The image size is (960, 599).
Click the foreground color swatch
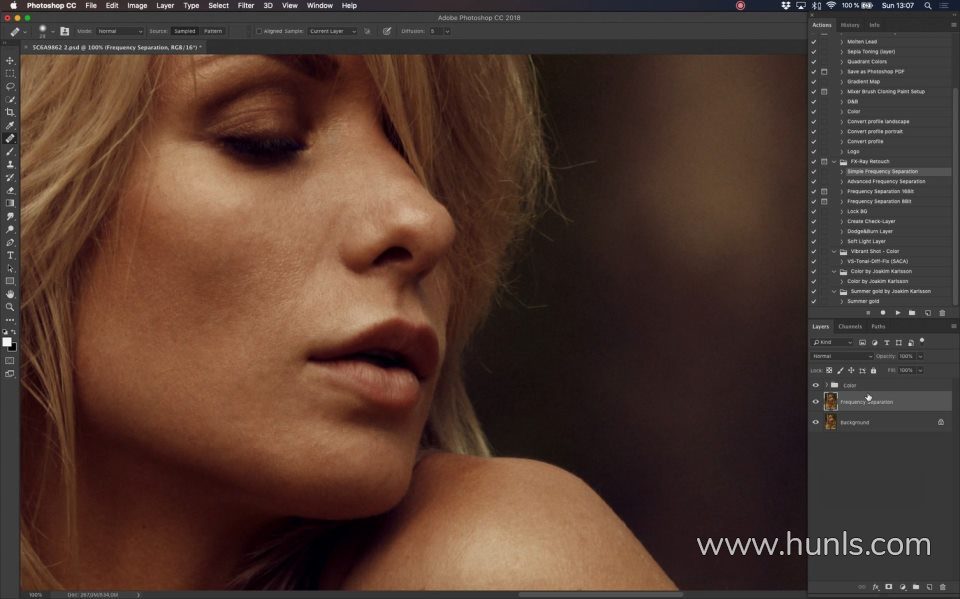tap(7, 342)
